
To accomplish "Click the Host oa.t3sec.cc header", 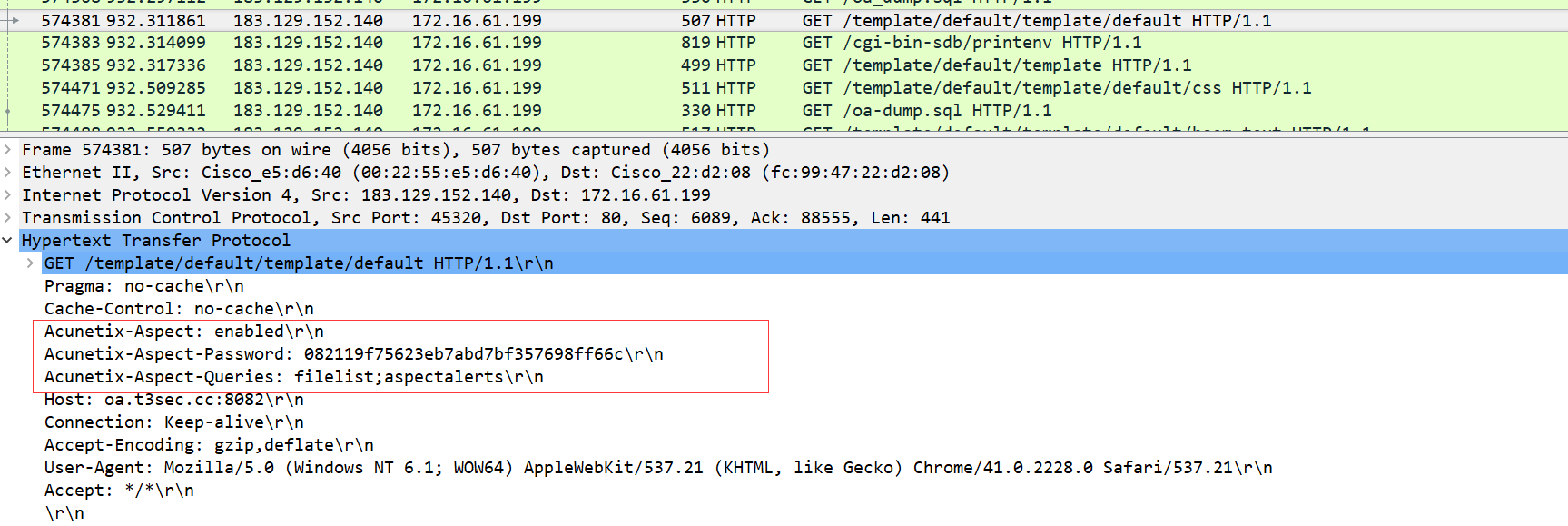I will click(x=173, y=400).
